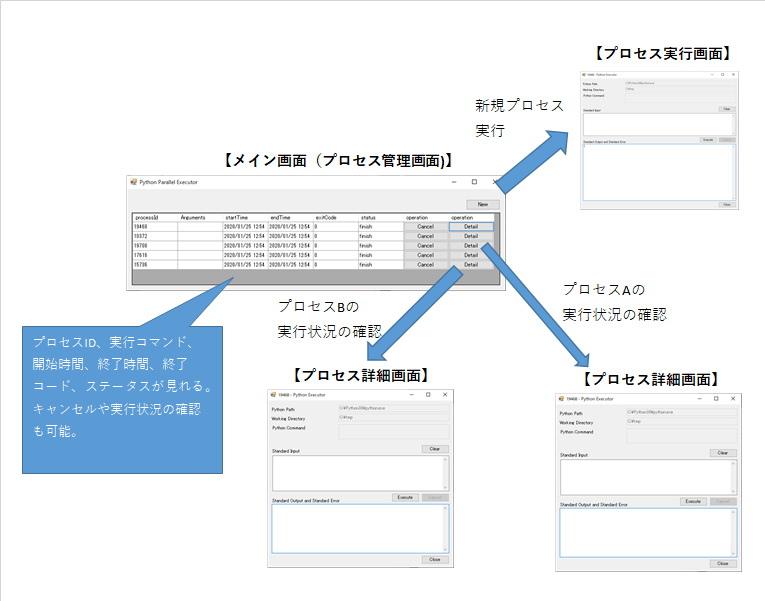Select the cell showing process ID 19708
The height and width of the screenshot is (601, 765).
(x=155, y=245)
